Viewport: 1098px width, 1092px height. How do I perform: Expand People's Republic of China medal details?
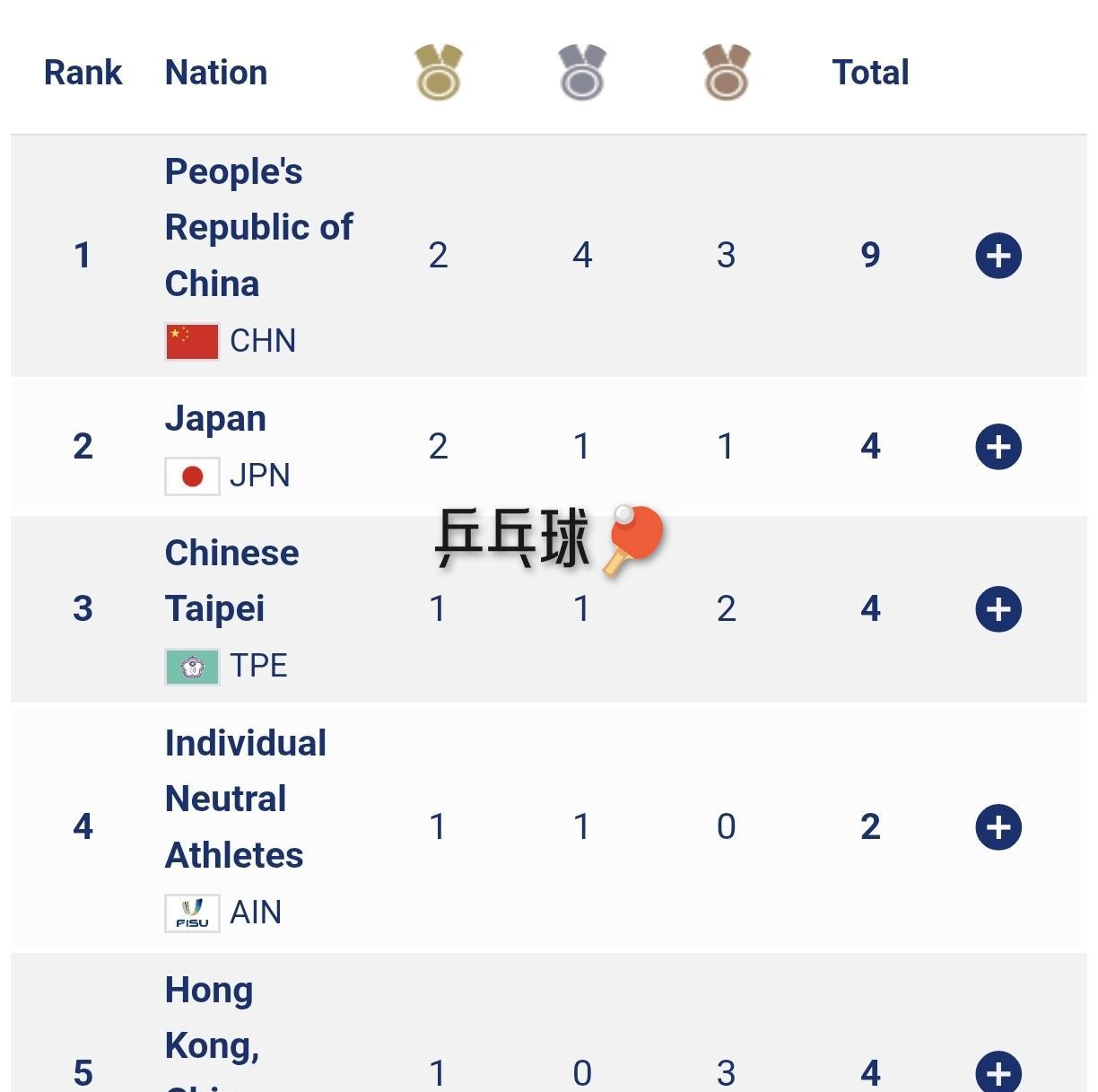point(998,256)
